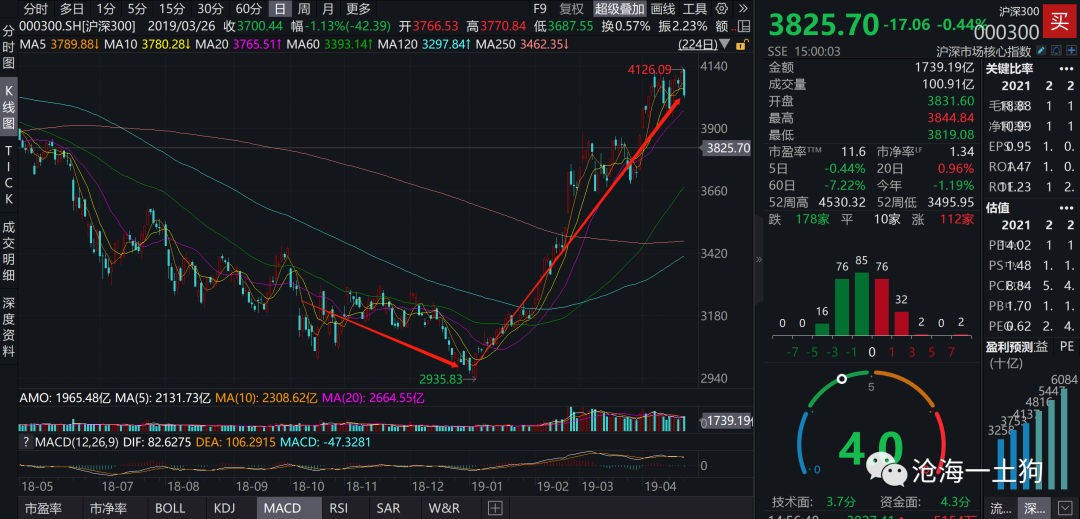This screenshot has width=1080, height=519.
Task: Switch to the KDJ indicator tab
Action: (x=225, y=508)
